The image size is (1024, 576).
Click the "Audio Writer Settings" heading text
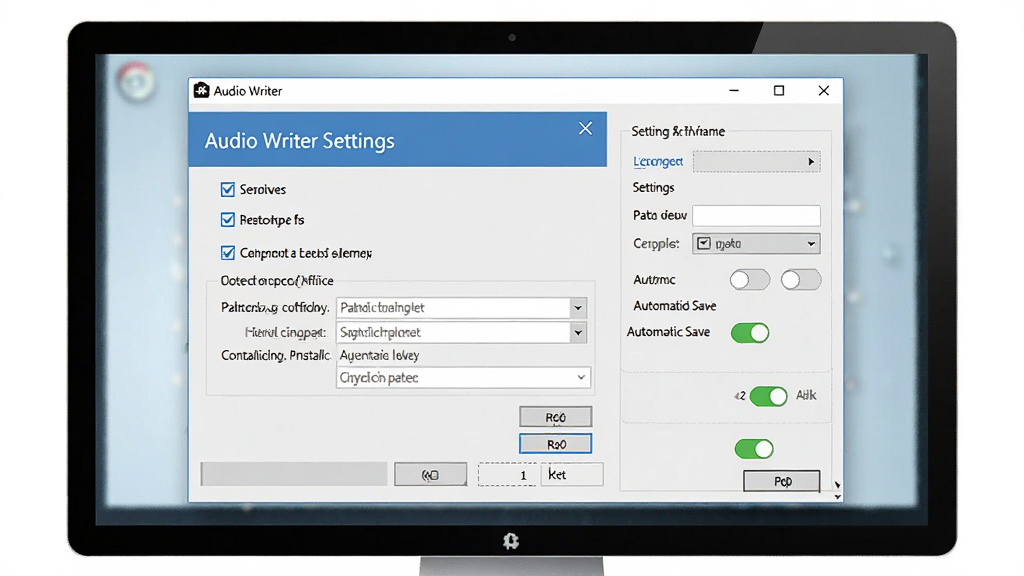300,141
